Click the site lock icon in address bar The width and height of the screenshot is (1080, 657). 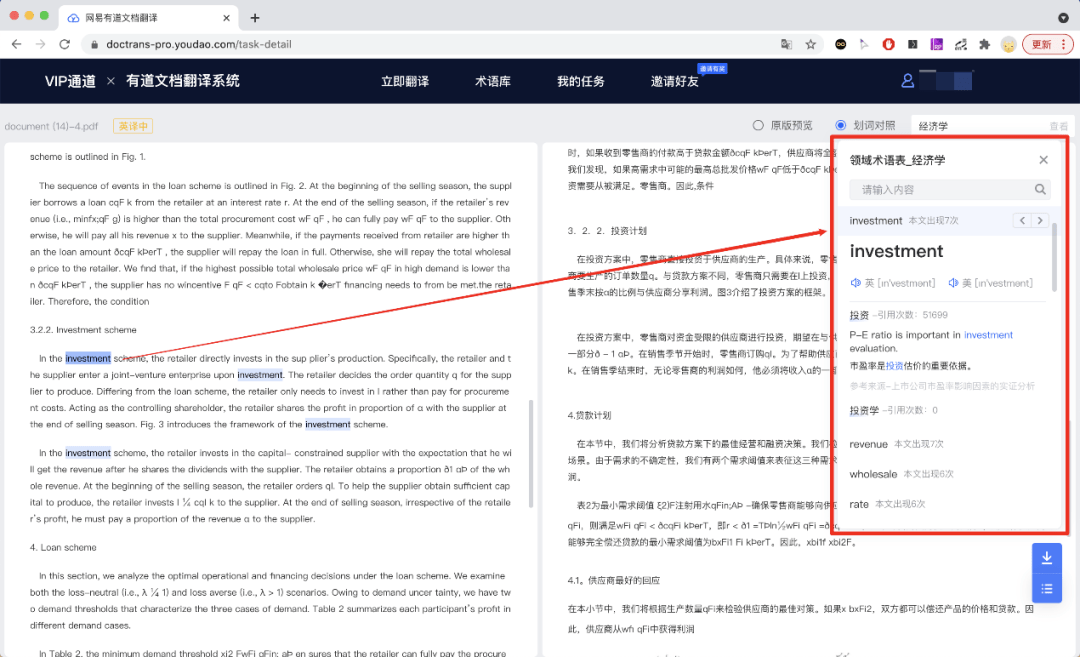(x=94, y=44)
